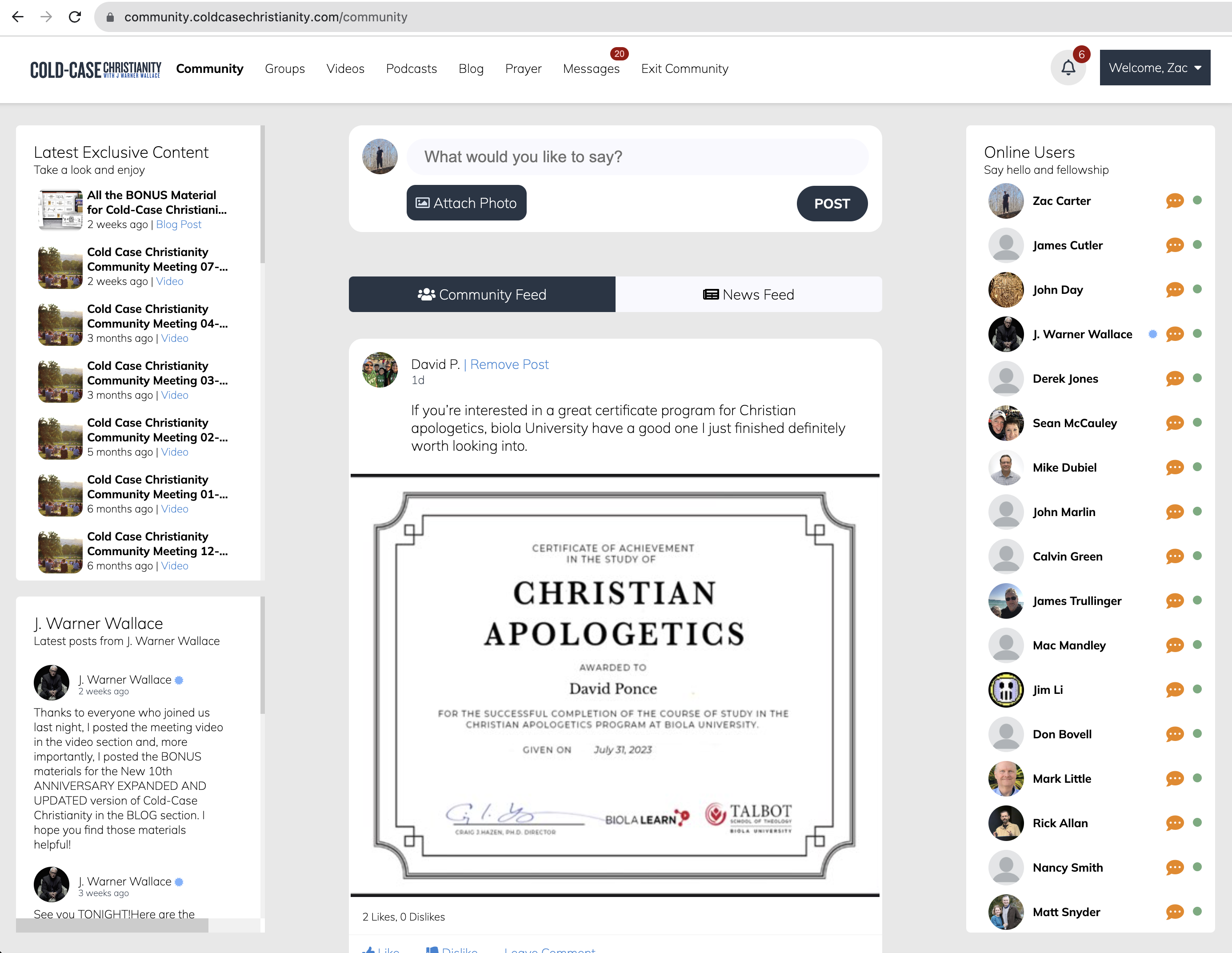The image size is (1232, 953).
Task: Click the browser address bar URL
Action: point(266,17)
